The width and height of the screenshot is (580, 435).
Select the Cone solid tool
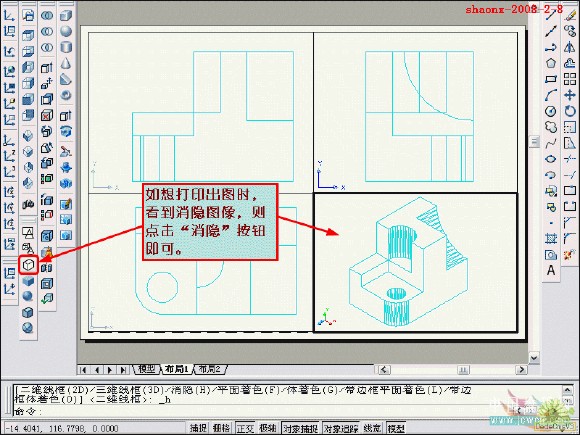click(x=66, y=63)
